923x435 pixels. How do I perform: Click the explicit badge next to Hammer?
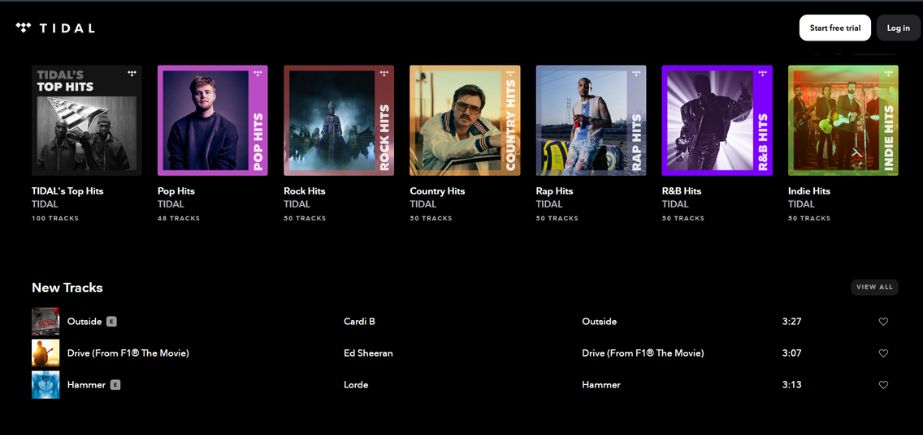coord(115,385)
